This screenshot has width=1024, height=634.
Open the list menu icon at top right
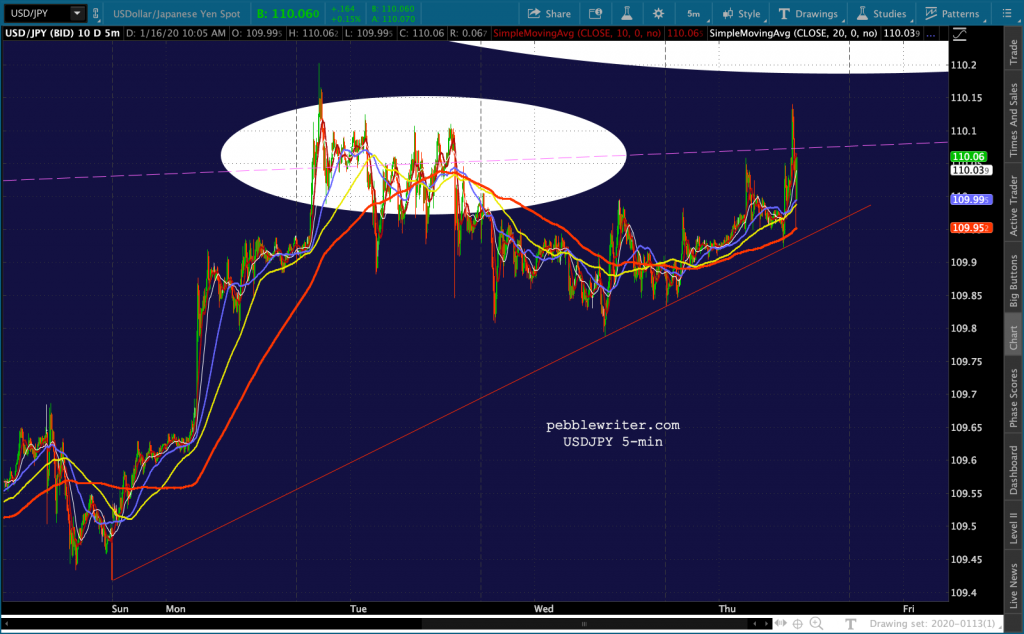click(x=1007, y=14)
